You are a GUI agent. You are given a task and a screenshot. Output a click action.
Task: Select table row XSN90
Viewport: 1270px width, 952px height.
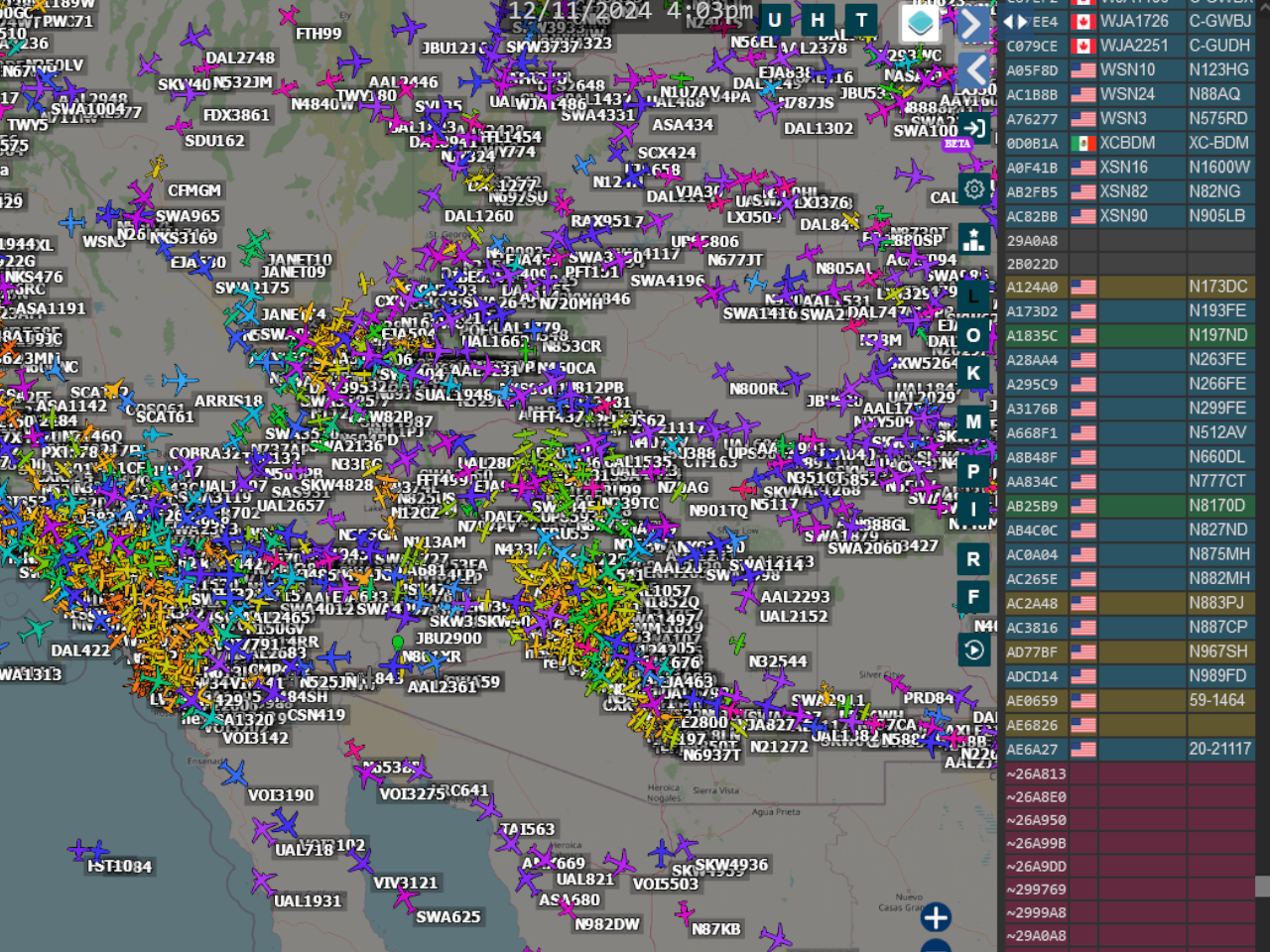point(1129,215)
